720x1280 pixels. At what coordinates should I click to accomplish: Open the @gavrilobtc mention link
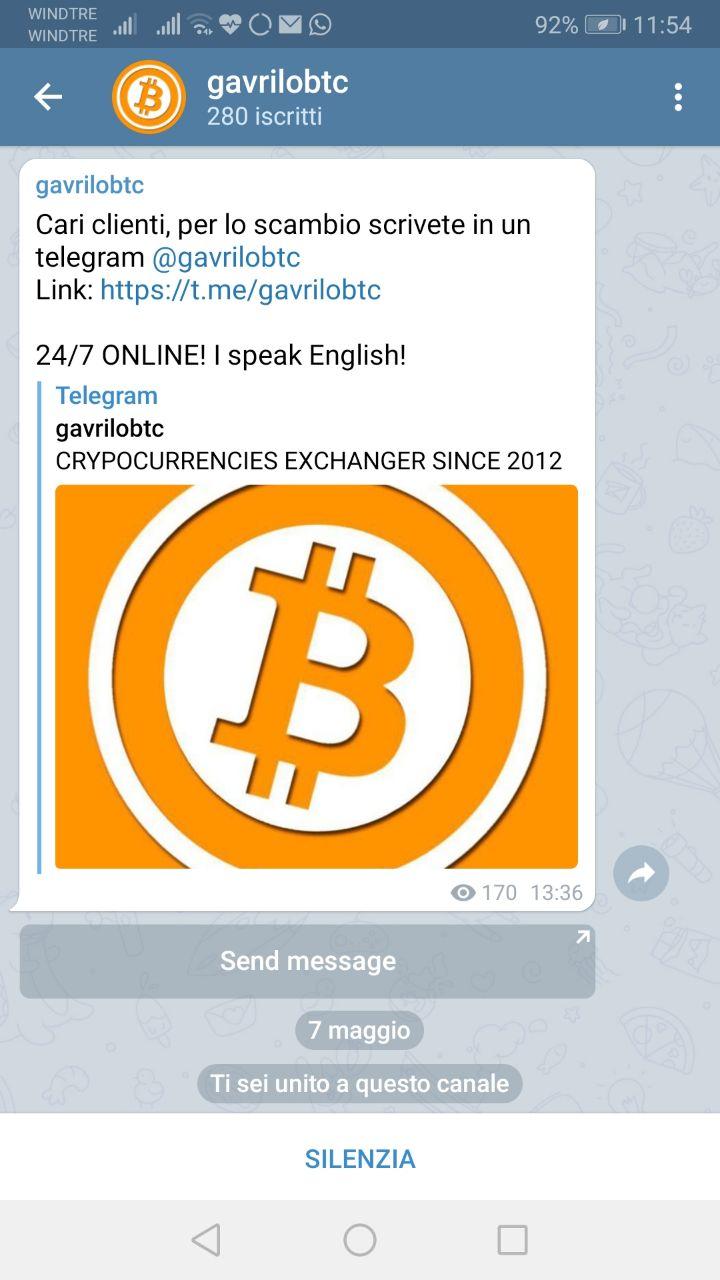[226, 257]
